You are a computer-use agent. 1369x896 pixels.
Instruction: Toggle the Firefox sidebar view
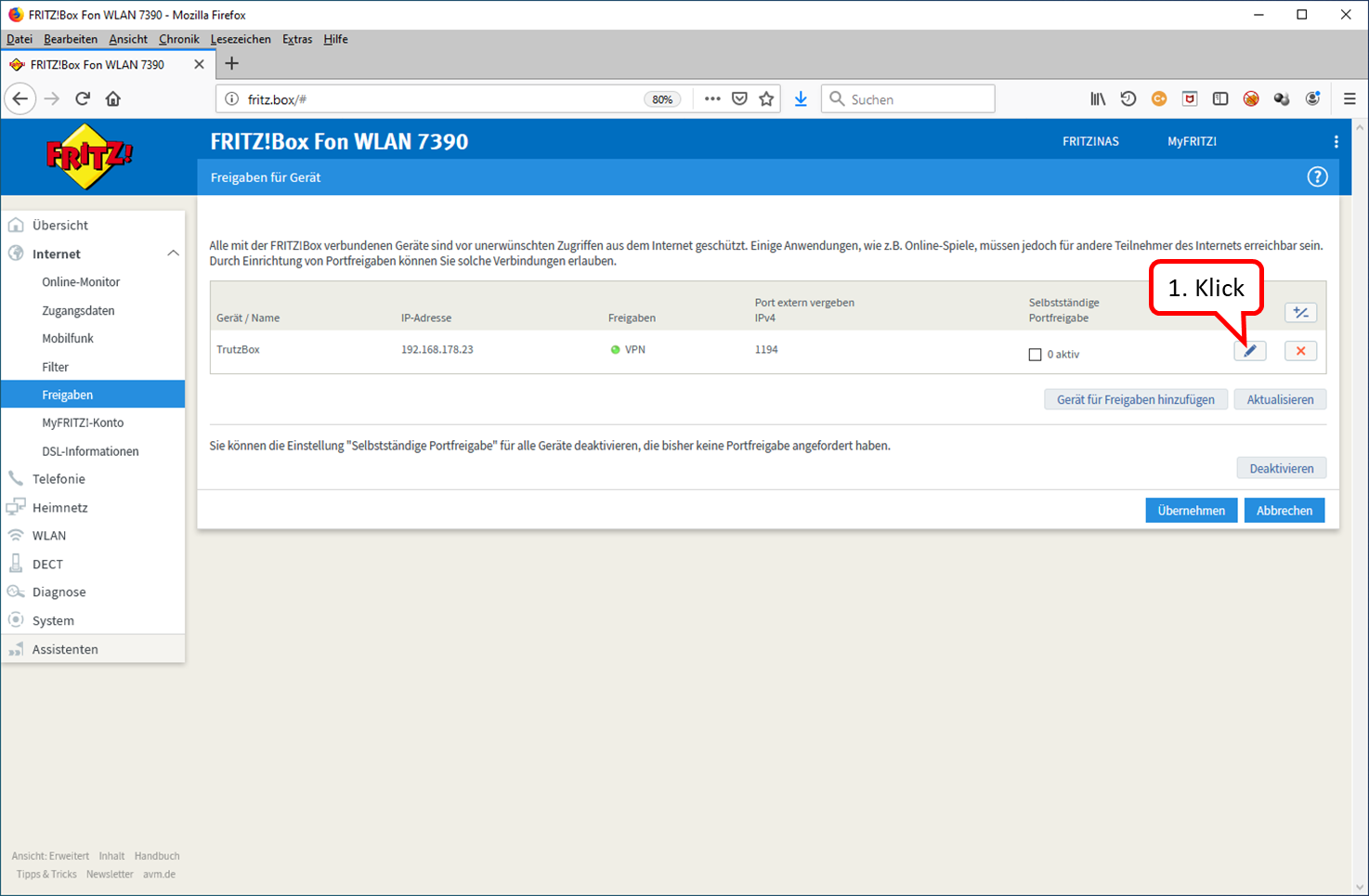pos(1220,98)
